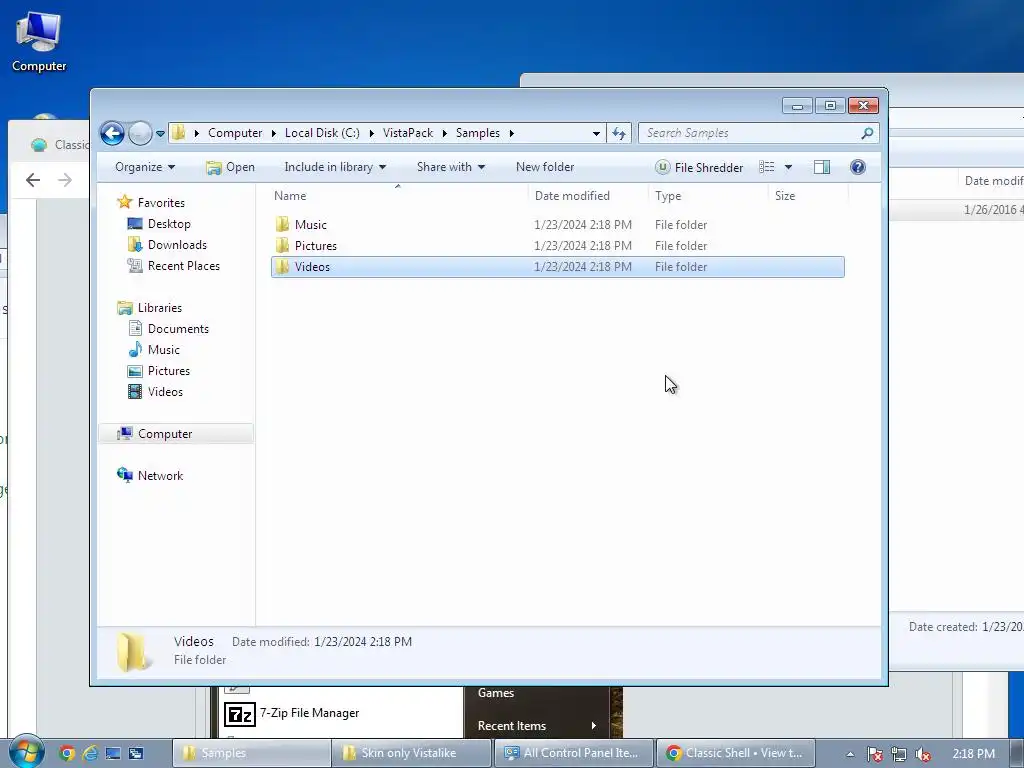Open the Include in library menu
Viewport: 1024px width, 768px height.
click(x=335, y=167)
